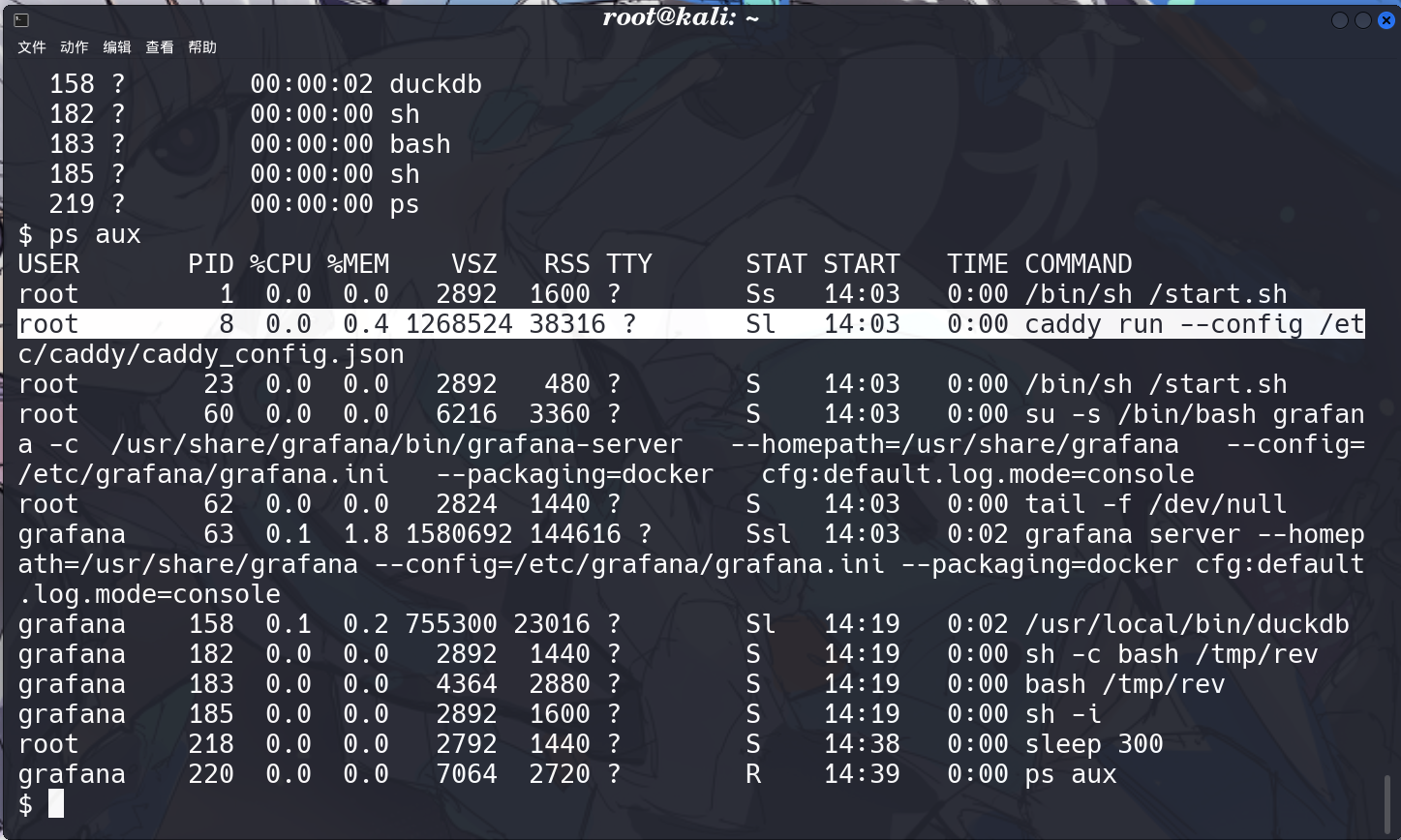This screenshot has width=1401, height=840.
Task: Click the /usr/local/bin/duckdb command text
Action: (1186, 624)
